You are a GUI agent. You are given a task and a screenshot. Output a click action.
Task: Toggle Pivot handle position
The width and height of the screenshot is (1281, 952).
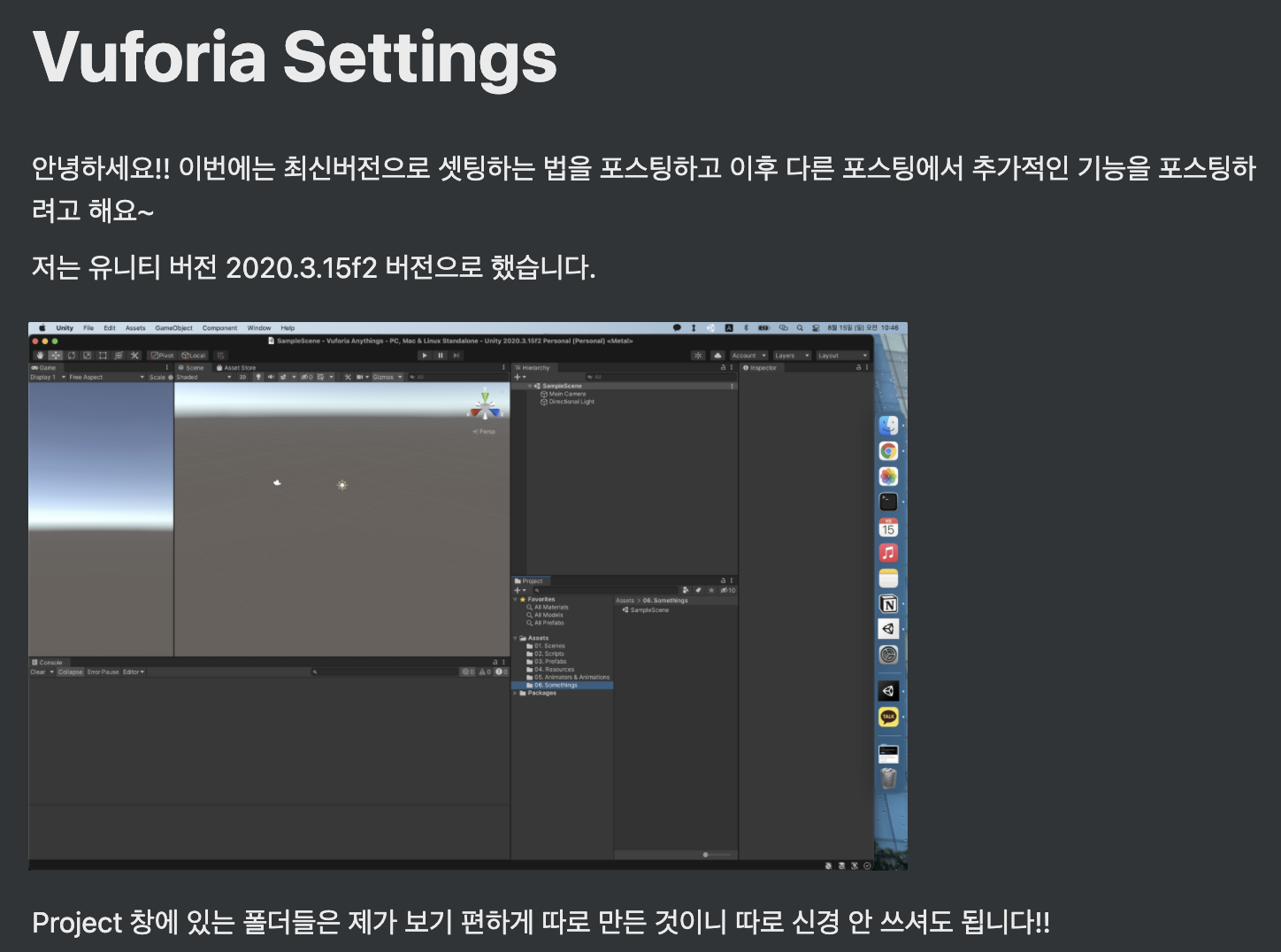(x=162, y=355)
